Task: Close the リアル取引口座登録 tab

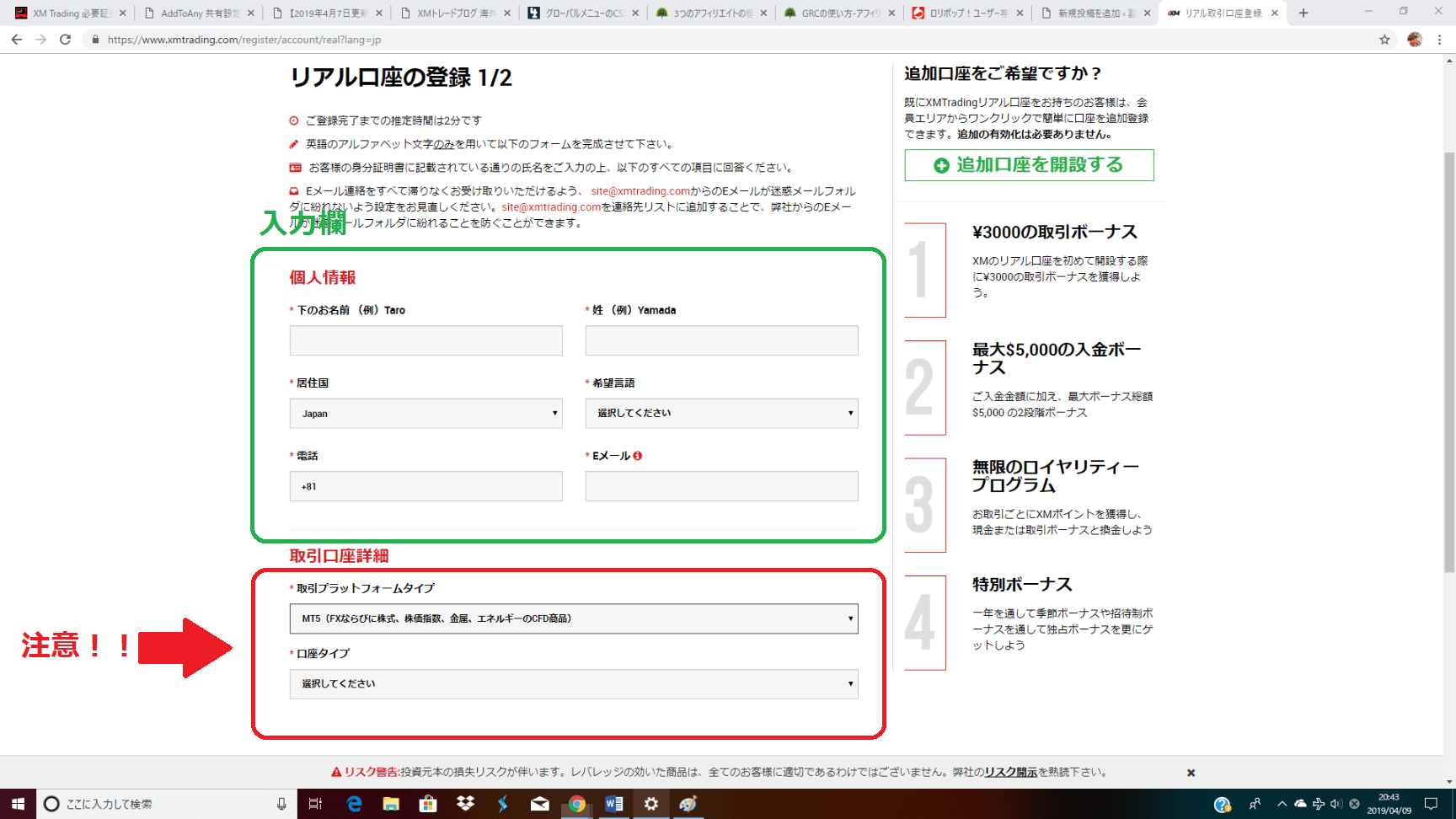Action: click(1275, 13)
